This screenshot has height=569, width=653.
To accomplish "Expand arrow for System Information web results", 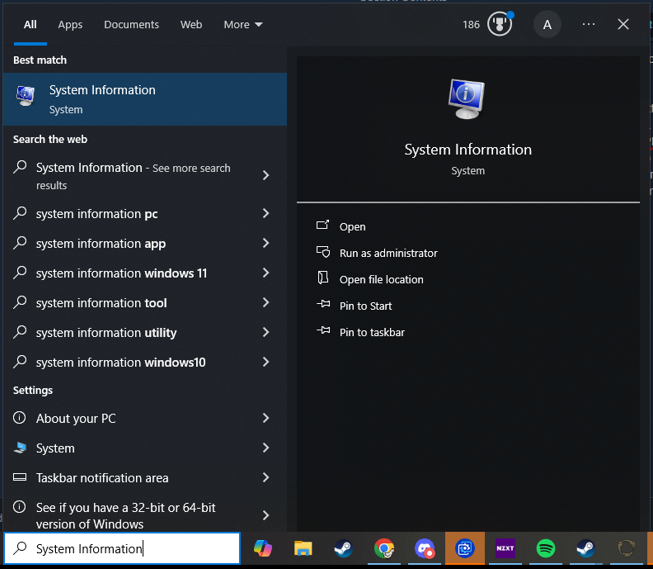I will point(266,175).
